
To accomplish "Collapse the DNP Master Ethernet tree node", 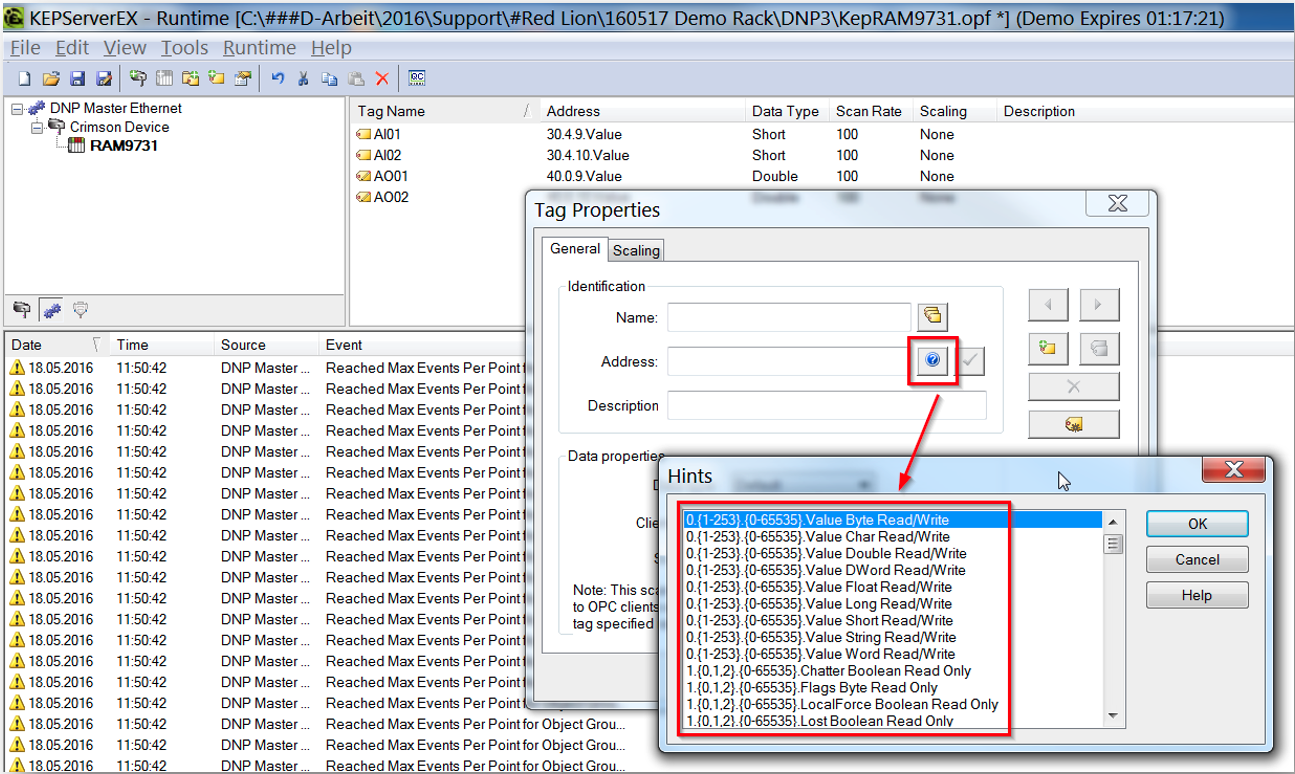I will [x=17, y=108].
